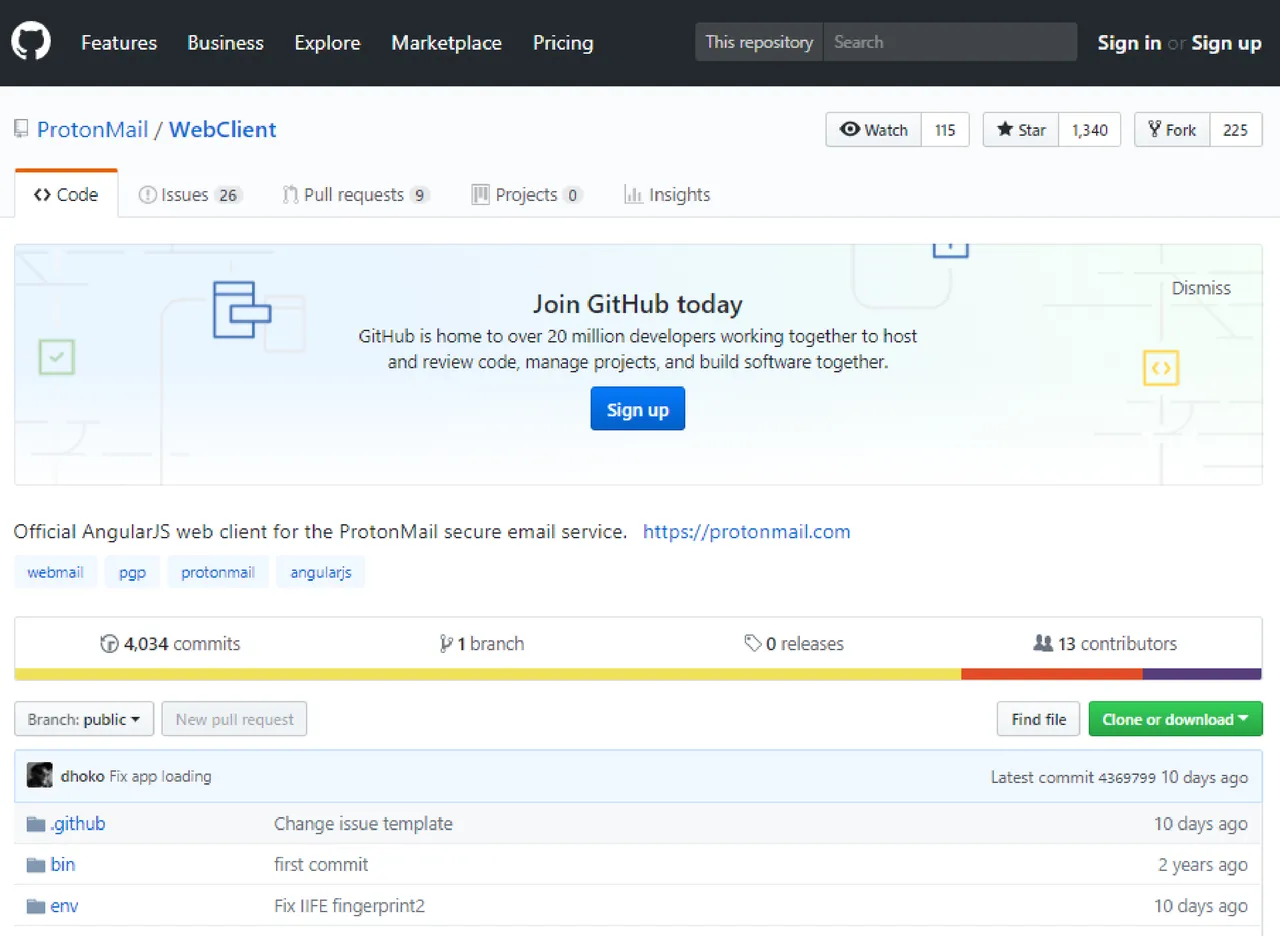Select the pgp topic tag

132,573
